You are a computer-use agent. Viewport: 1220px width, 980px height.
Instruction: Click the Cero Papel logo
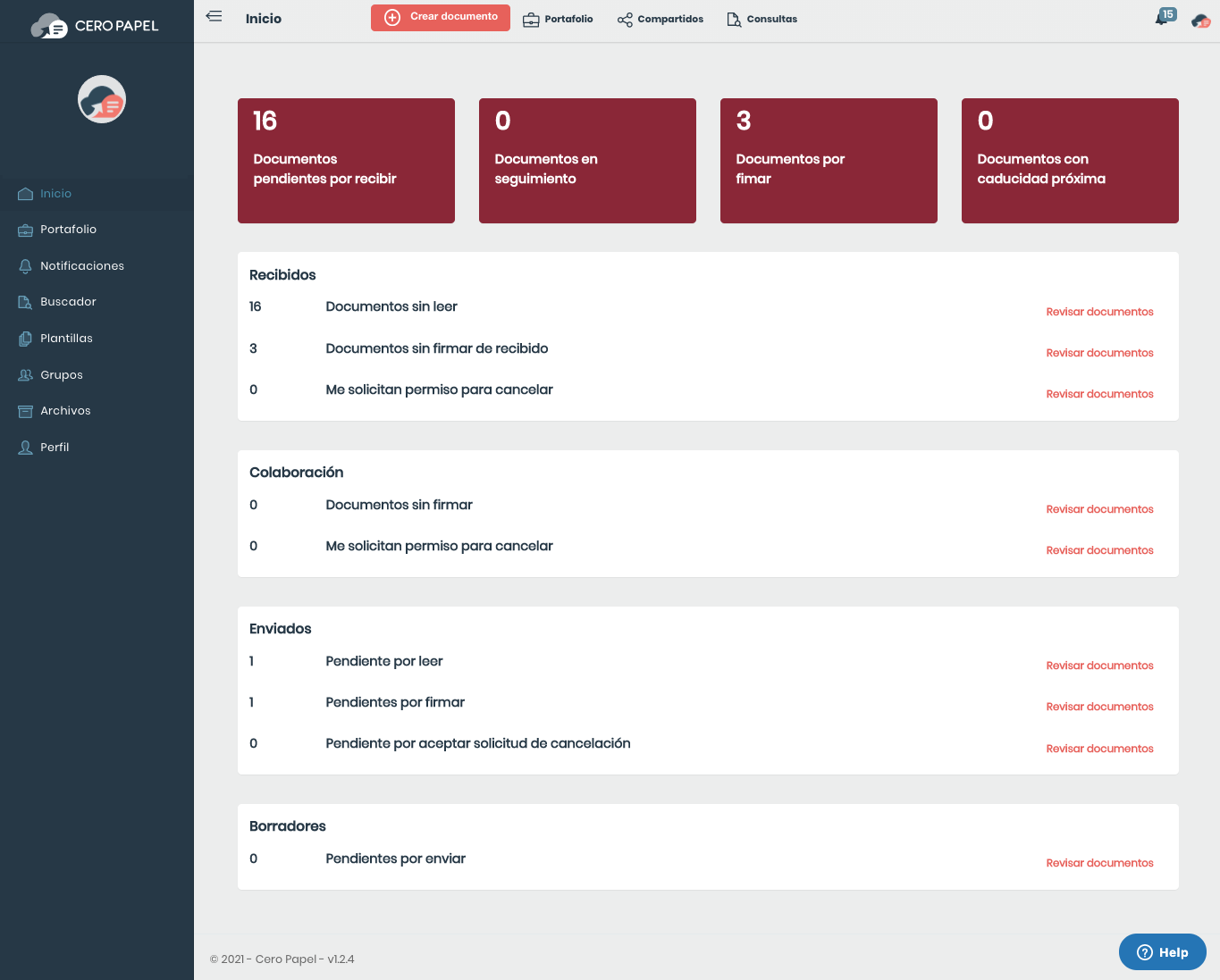coord(97,25)
